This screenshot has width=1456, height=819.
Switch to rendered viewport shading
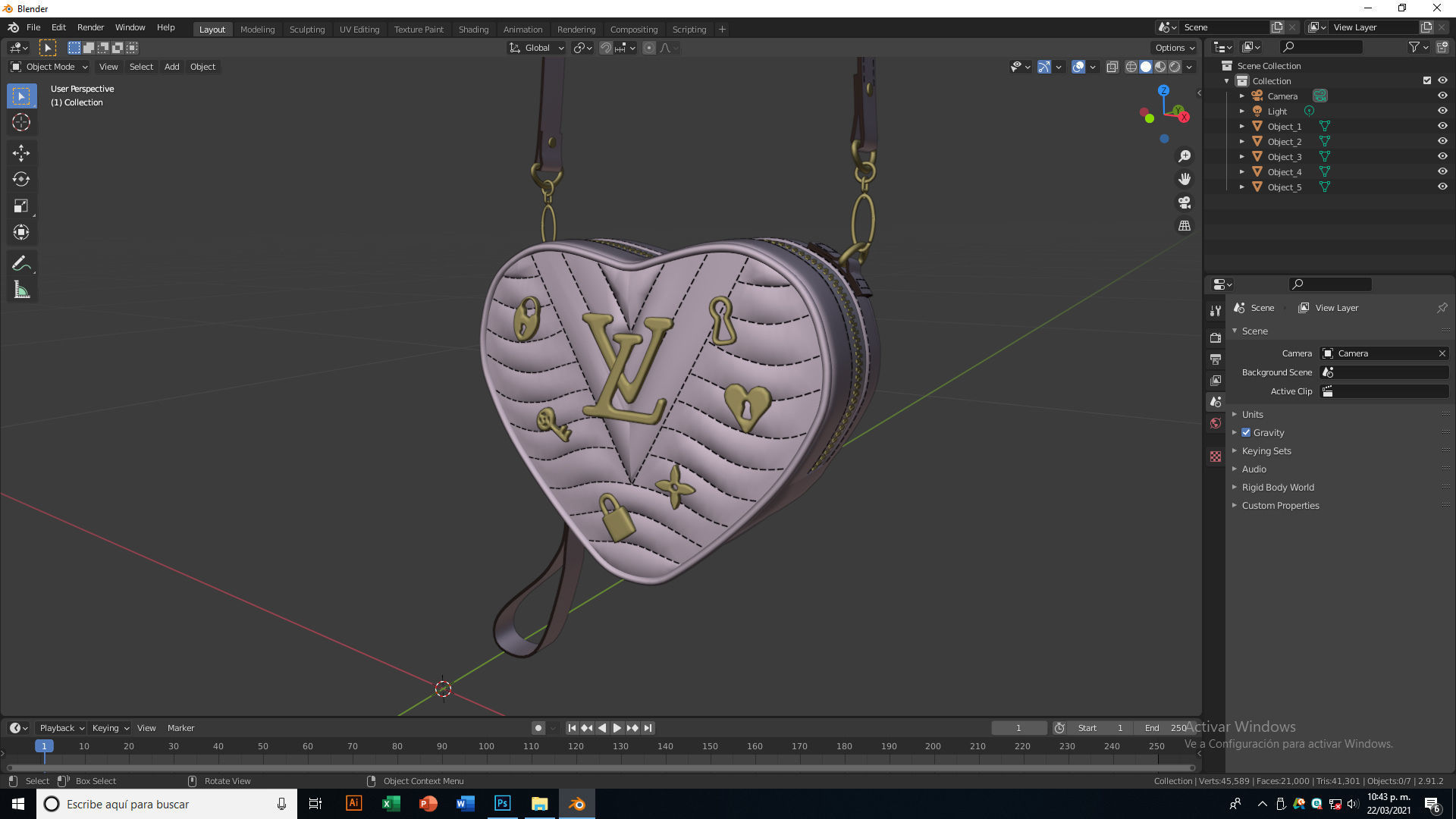coord(1175,67)
